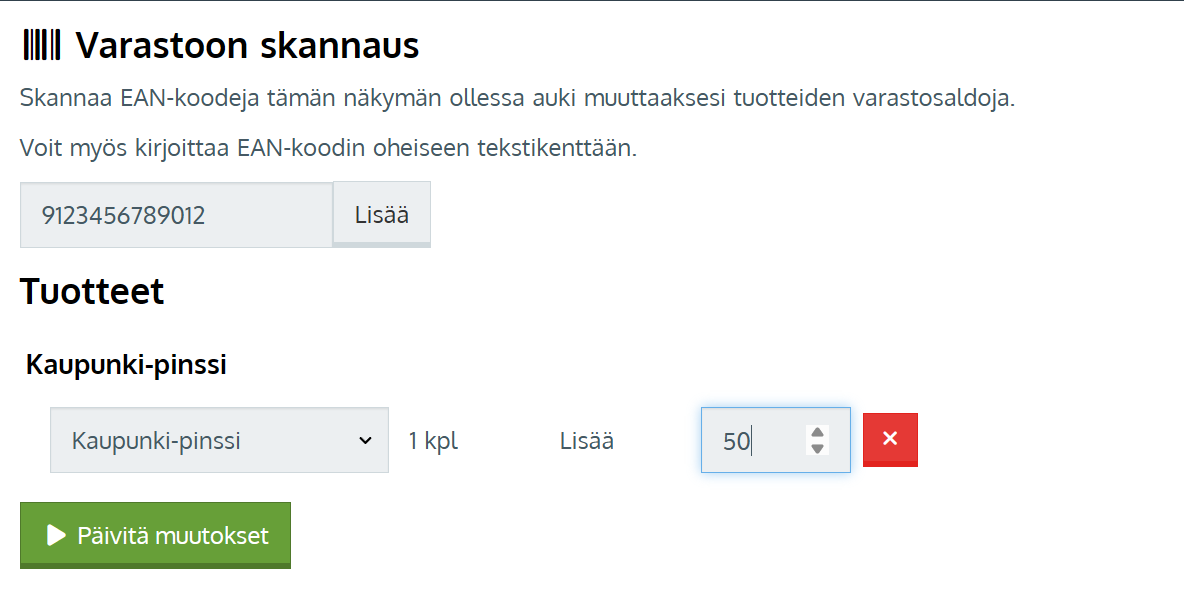
Task: Submit with the Päivitä muutokset button
Action: click(155, 536)
